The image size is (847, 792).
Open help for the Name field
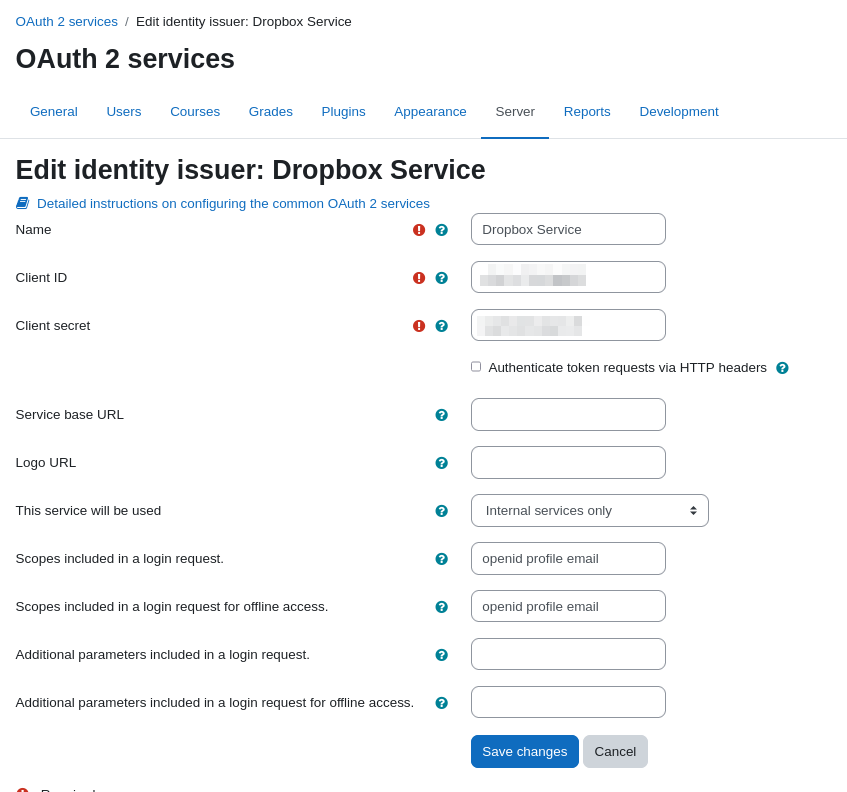tap(441, 230)
